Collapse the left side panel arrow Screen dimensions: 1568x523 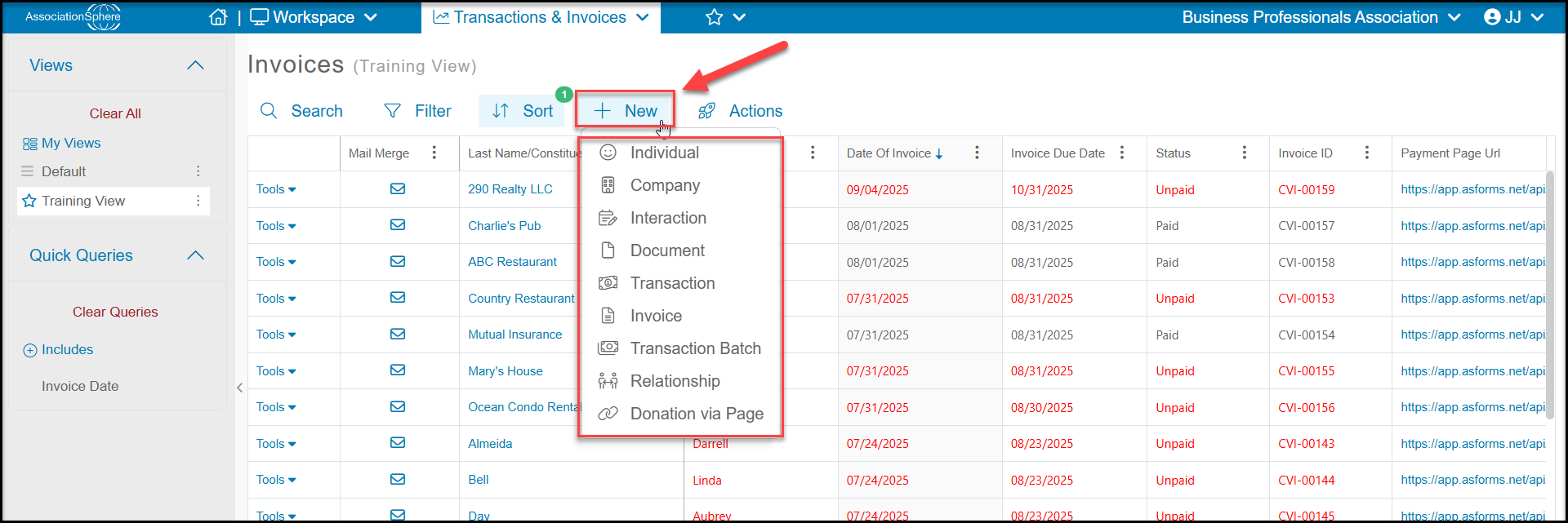tap(239, 388)
